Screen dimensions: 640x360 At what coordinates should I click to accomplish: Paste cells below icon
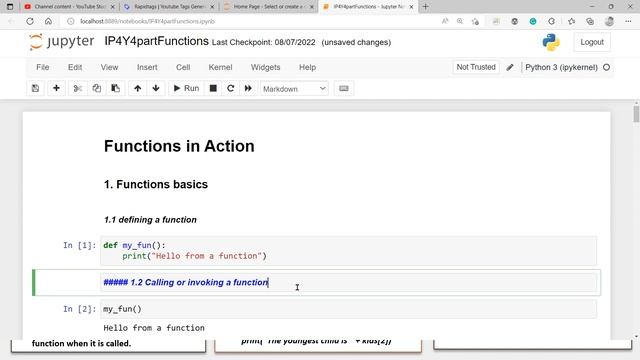(116, 88)
